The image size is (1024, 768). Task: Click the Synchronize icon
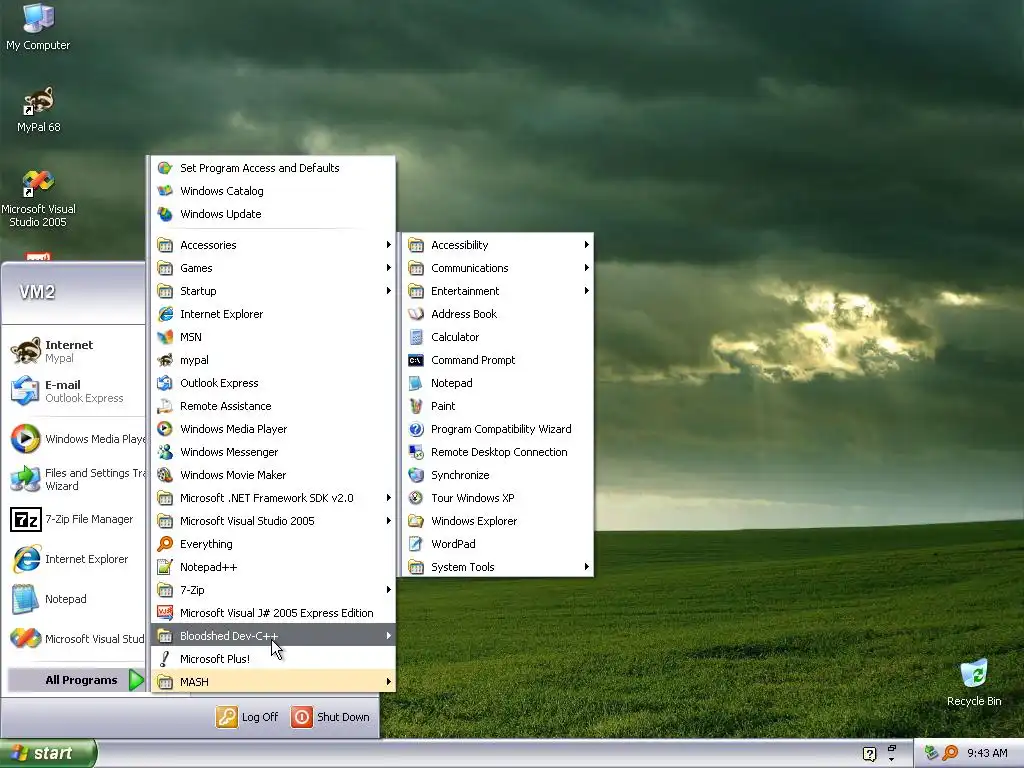pos(416,475)
